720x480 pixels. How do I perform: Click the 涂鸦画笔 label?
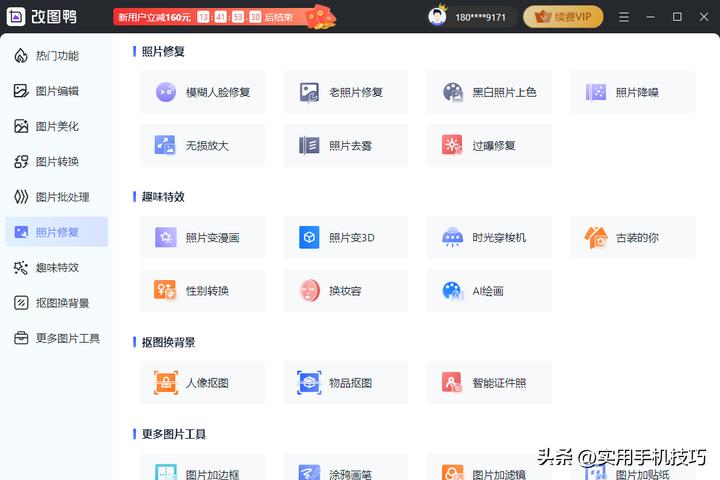click(x=350, y=474)
